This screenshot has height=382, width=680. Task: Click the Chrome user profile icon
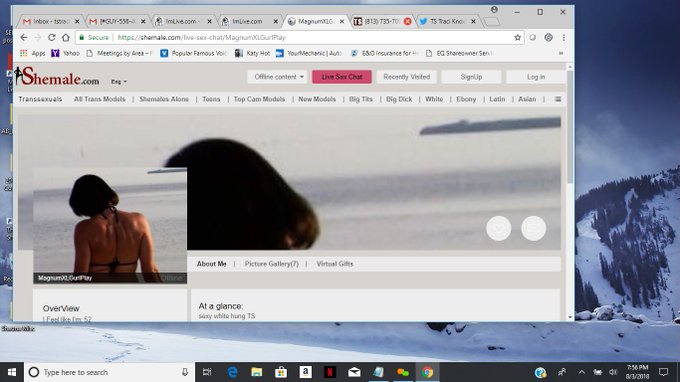[494, 10]
